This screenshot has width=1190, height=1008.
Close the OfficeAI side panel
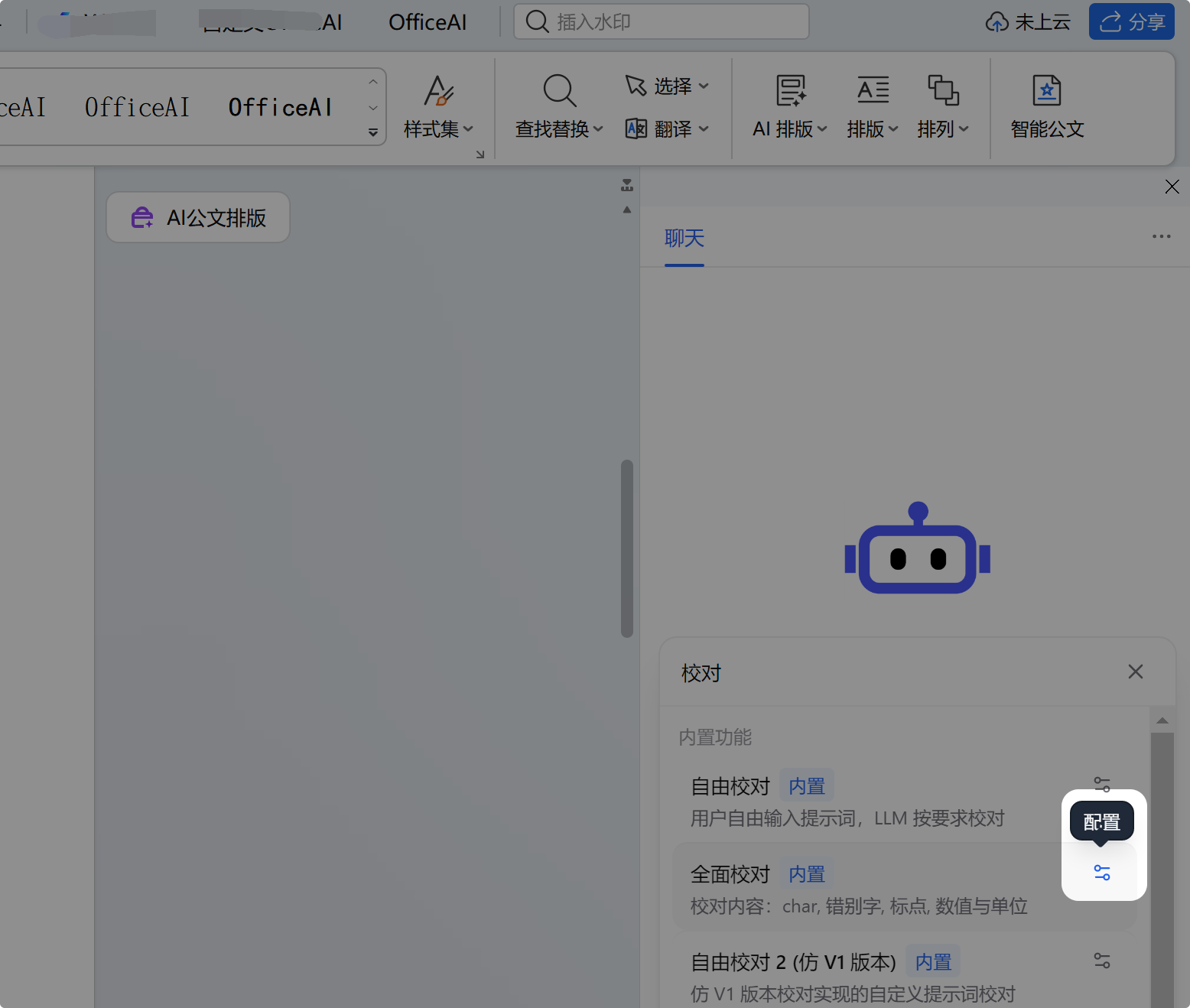click(1172, 187)
